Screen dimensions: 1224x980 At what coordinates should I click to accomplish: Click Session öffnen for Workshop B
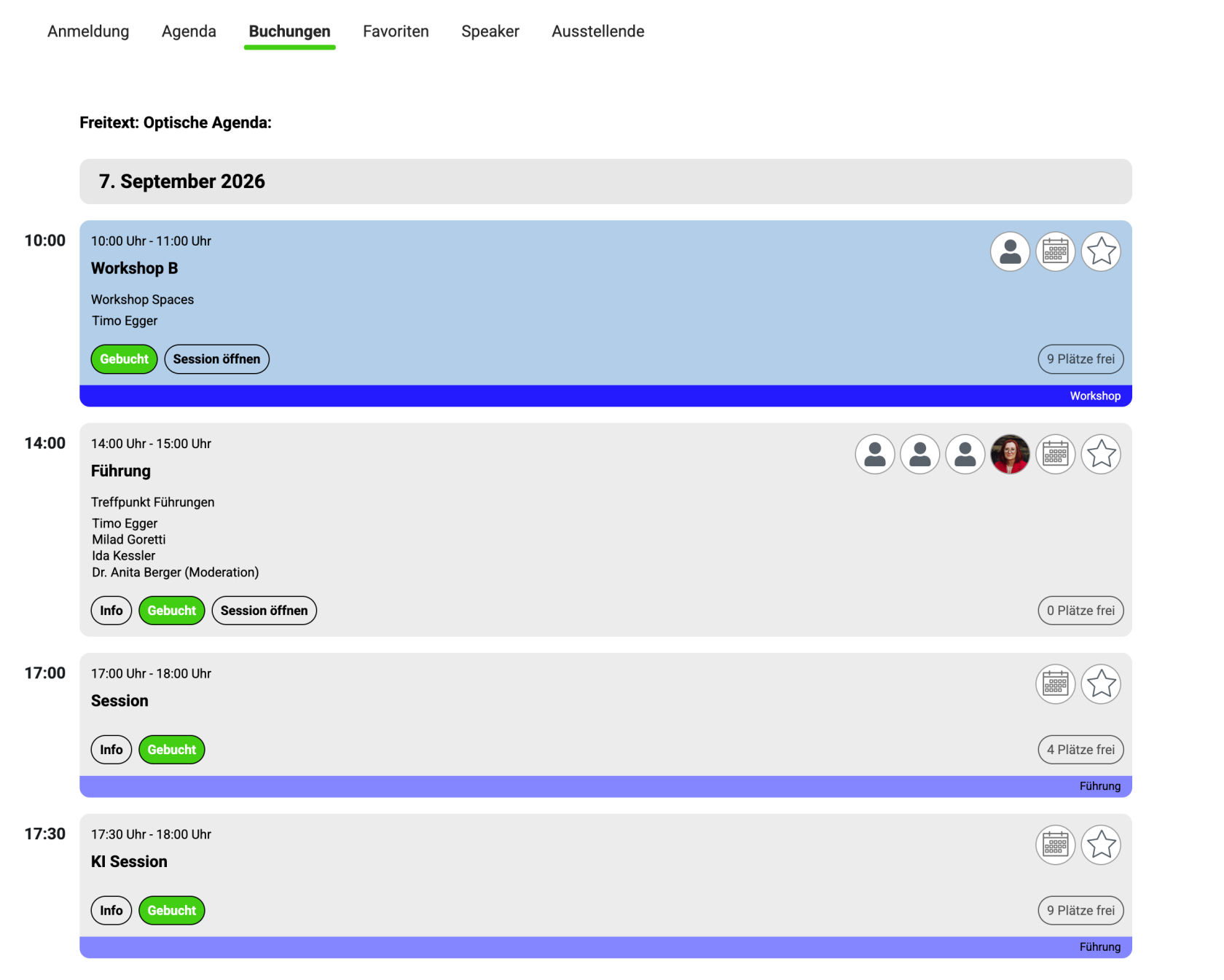point(216,359)
